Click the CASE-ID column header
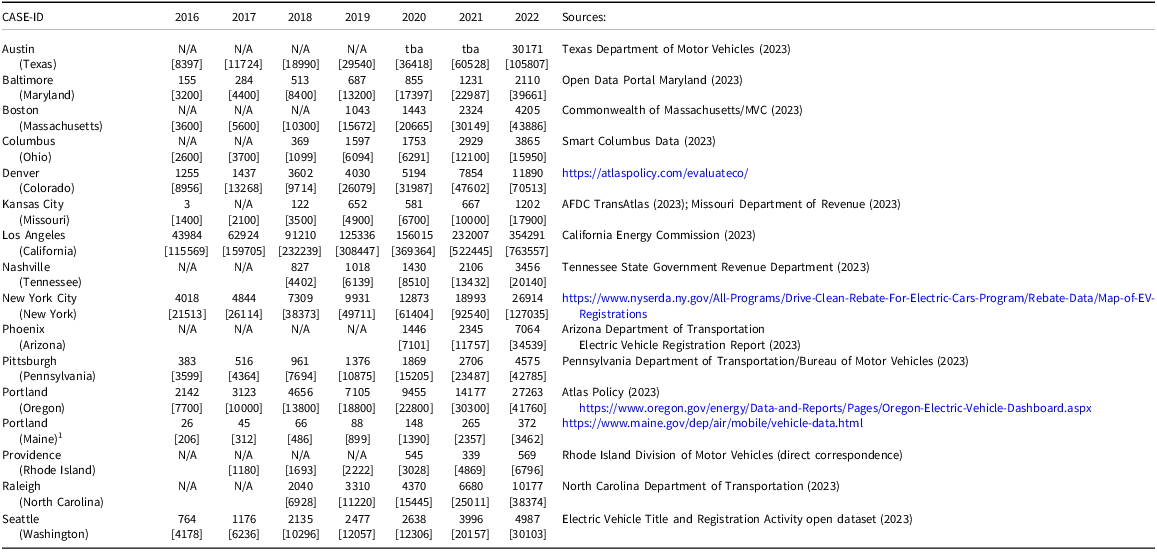The image size is (1157, 552). [24, 16]
